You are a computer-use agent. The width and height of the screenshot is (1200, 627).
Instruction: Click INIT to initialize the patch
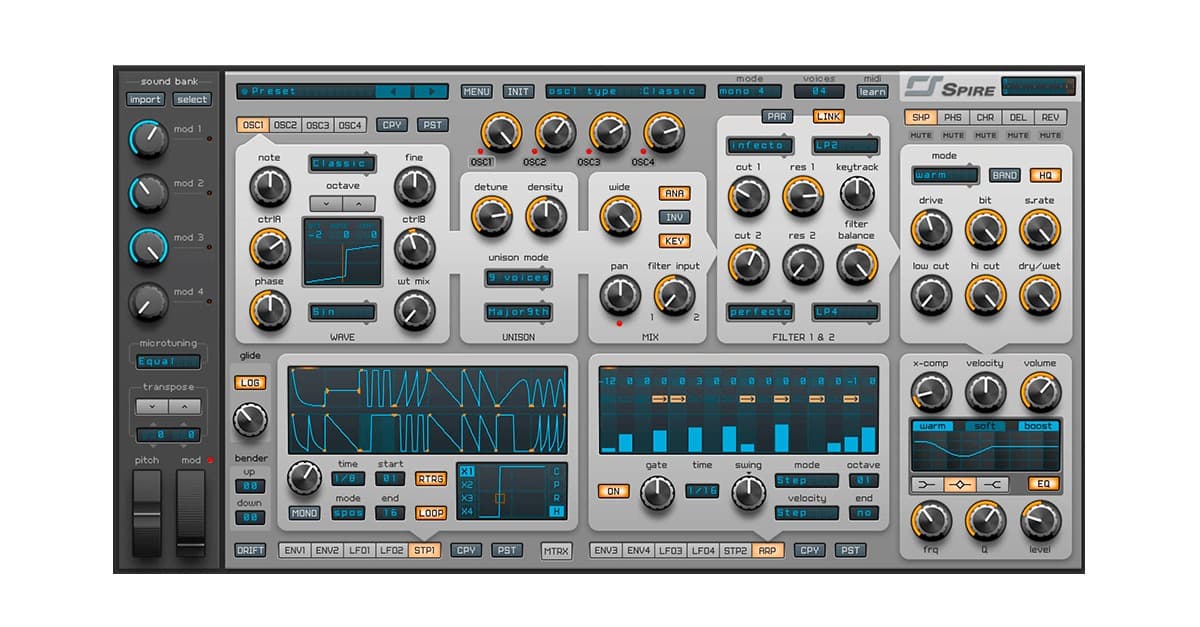click(517, 90)
